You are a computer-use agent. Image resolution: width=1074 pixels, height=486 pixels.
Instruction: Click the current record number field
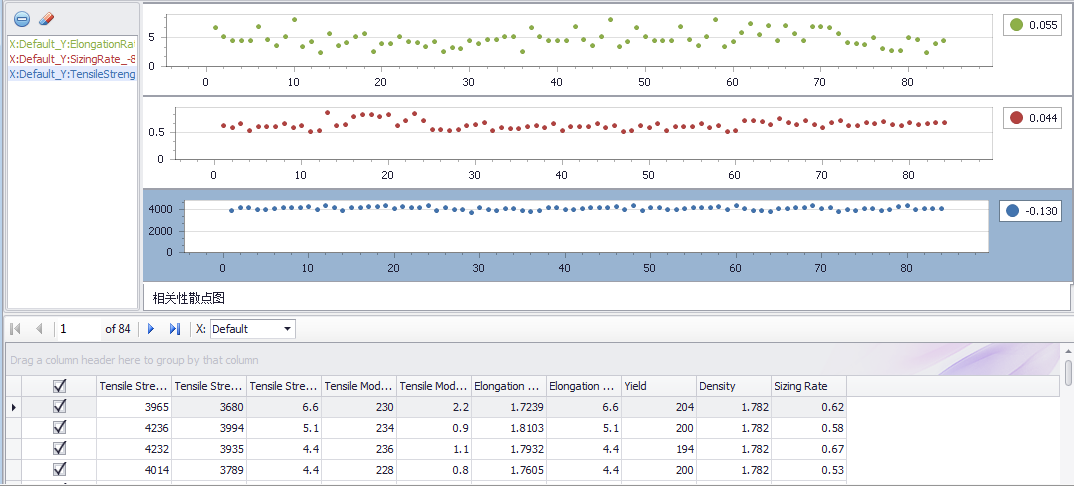pos(78,329)
